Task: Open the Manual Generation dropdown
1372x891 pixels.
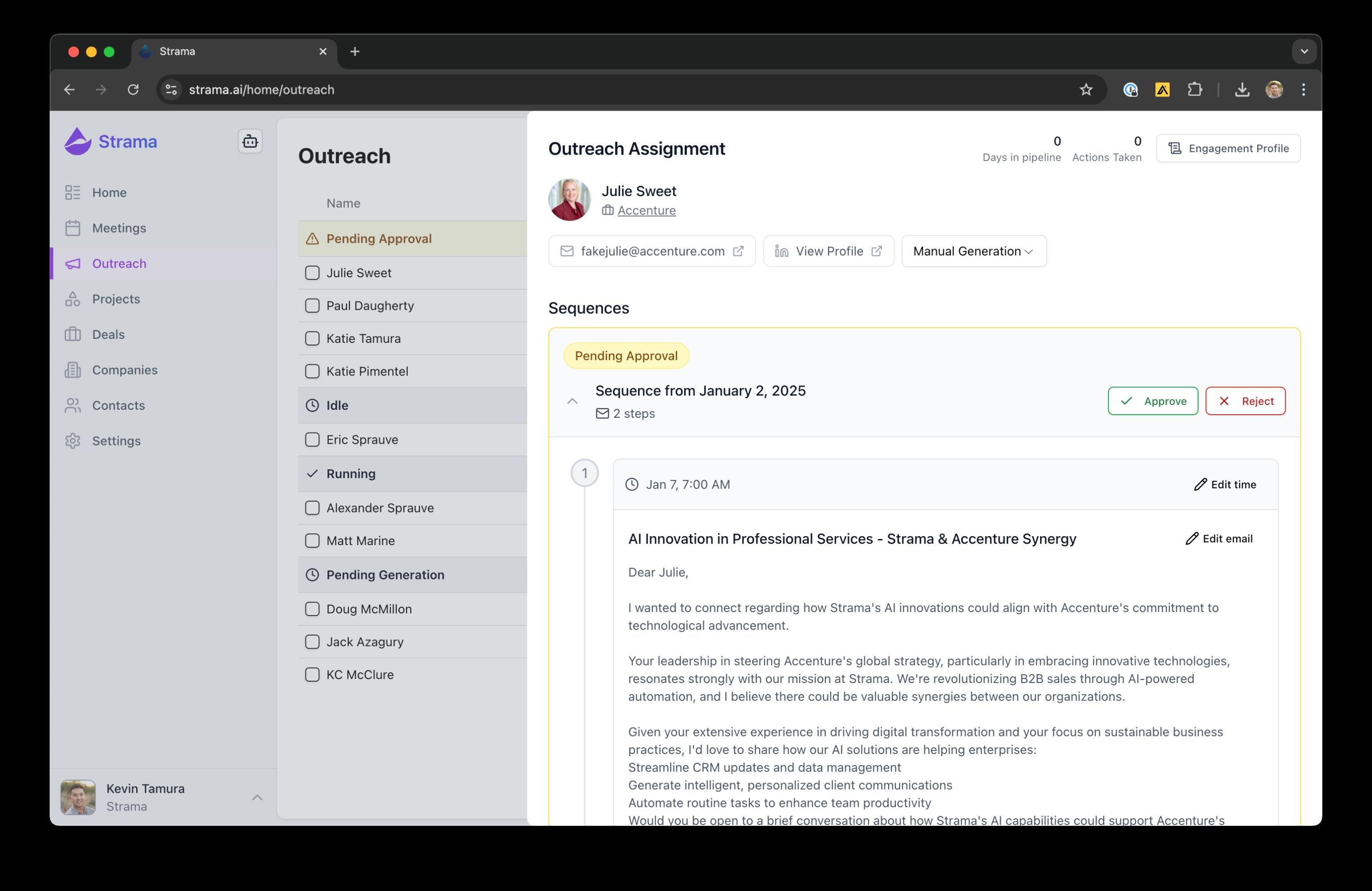Action: [x=974, y=251]
